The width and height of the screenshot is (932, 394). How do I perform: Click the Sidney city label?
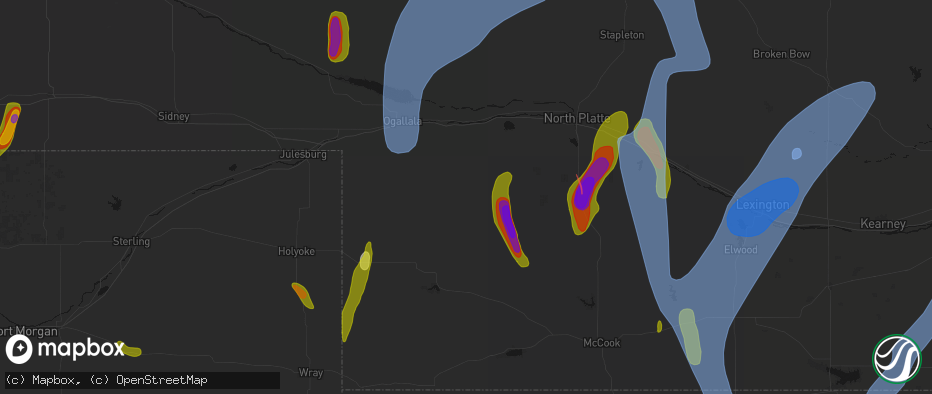tap(174, 116)
